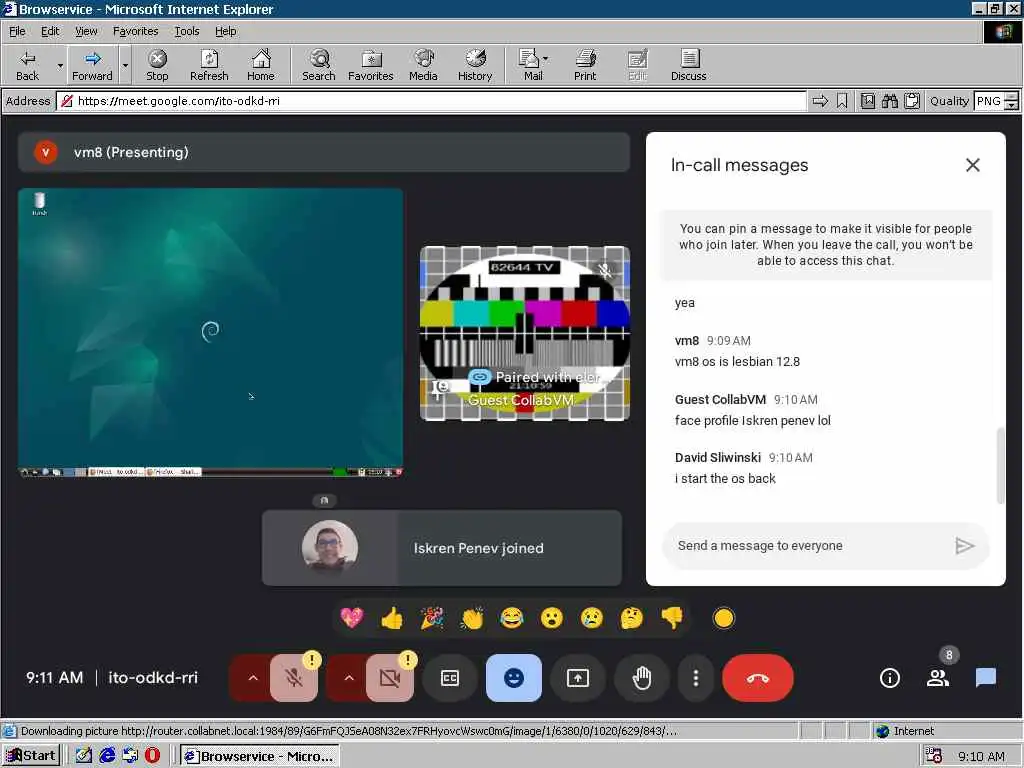Send the clapping hands reaction
Viewport: 1024px width, 768px height.
472,618
